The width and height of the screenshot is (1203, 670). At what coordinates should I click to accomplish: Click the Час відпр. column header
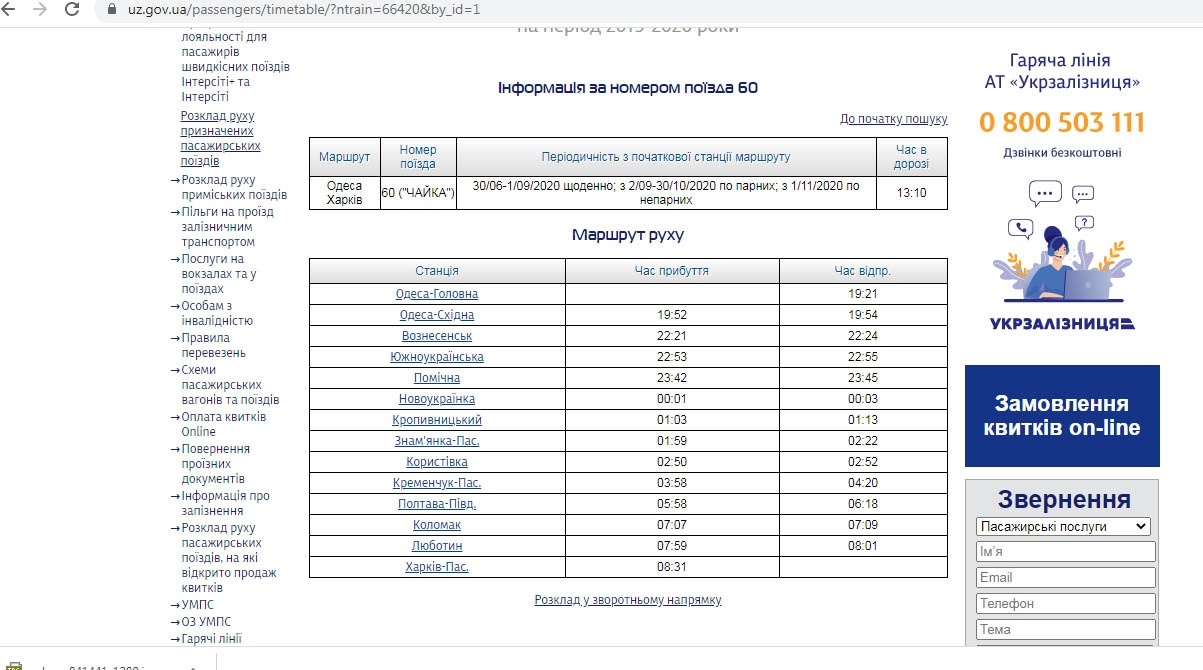(x=863, y=271)
